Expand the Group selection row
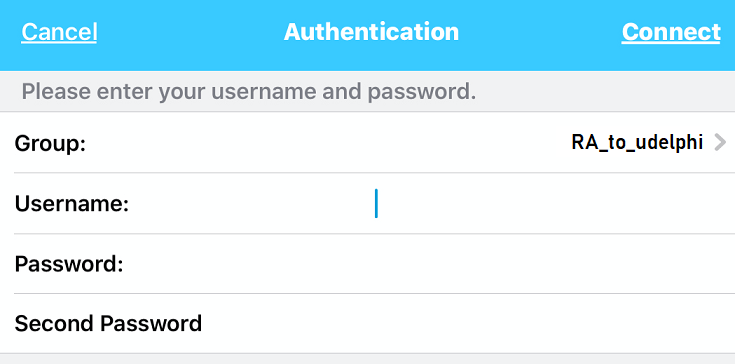 pyautogui.click(x=368, y=142)
